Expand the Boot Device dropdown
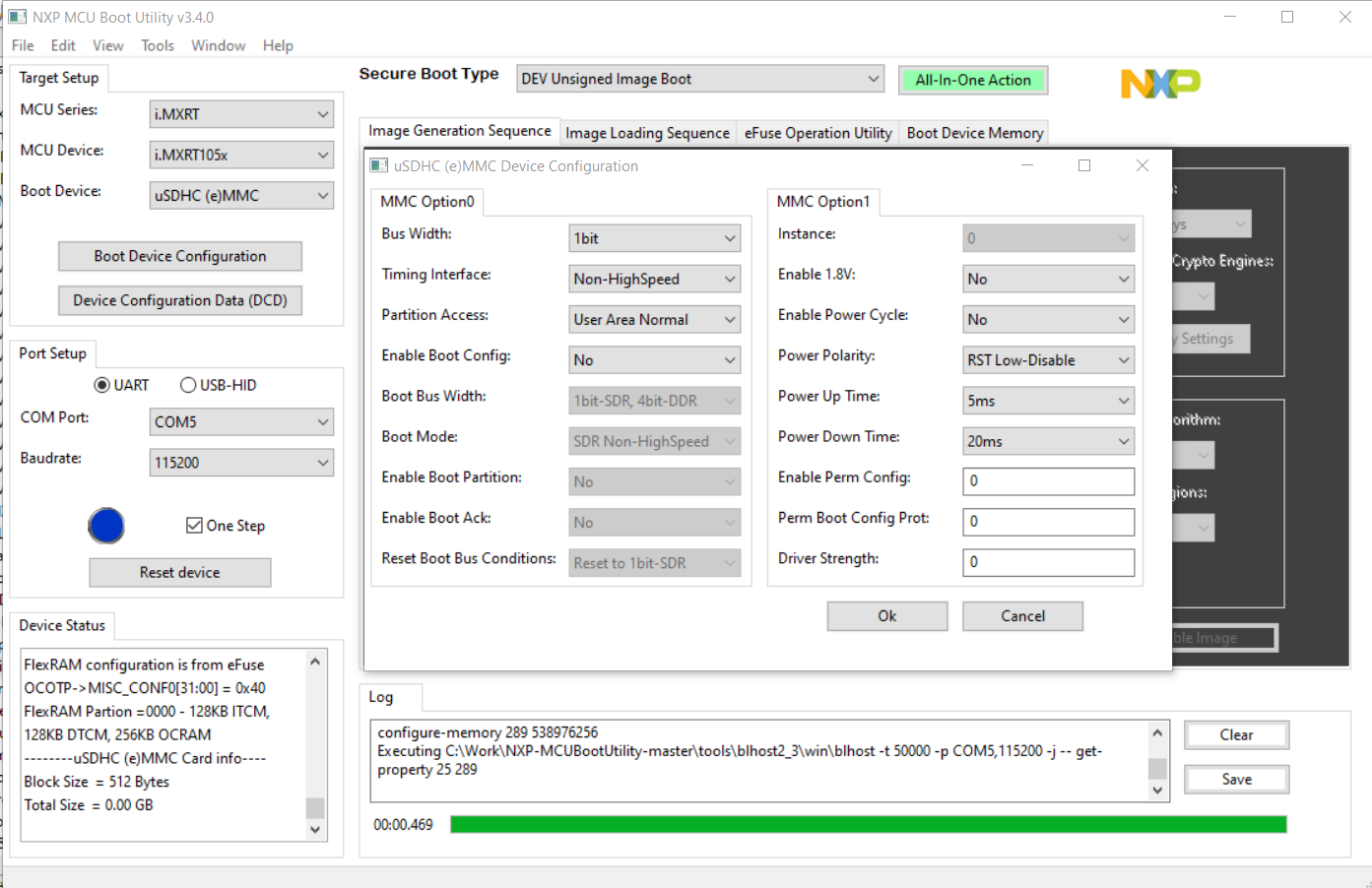 241,195
